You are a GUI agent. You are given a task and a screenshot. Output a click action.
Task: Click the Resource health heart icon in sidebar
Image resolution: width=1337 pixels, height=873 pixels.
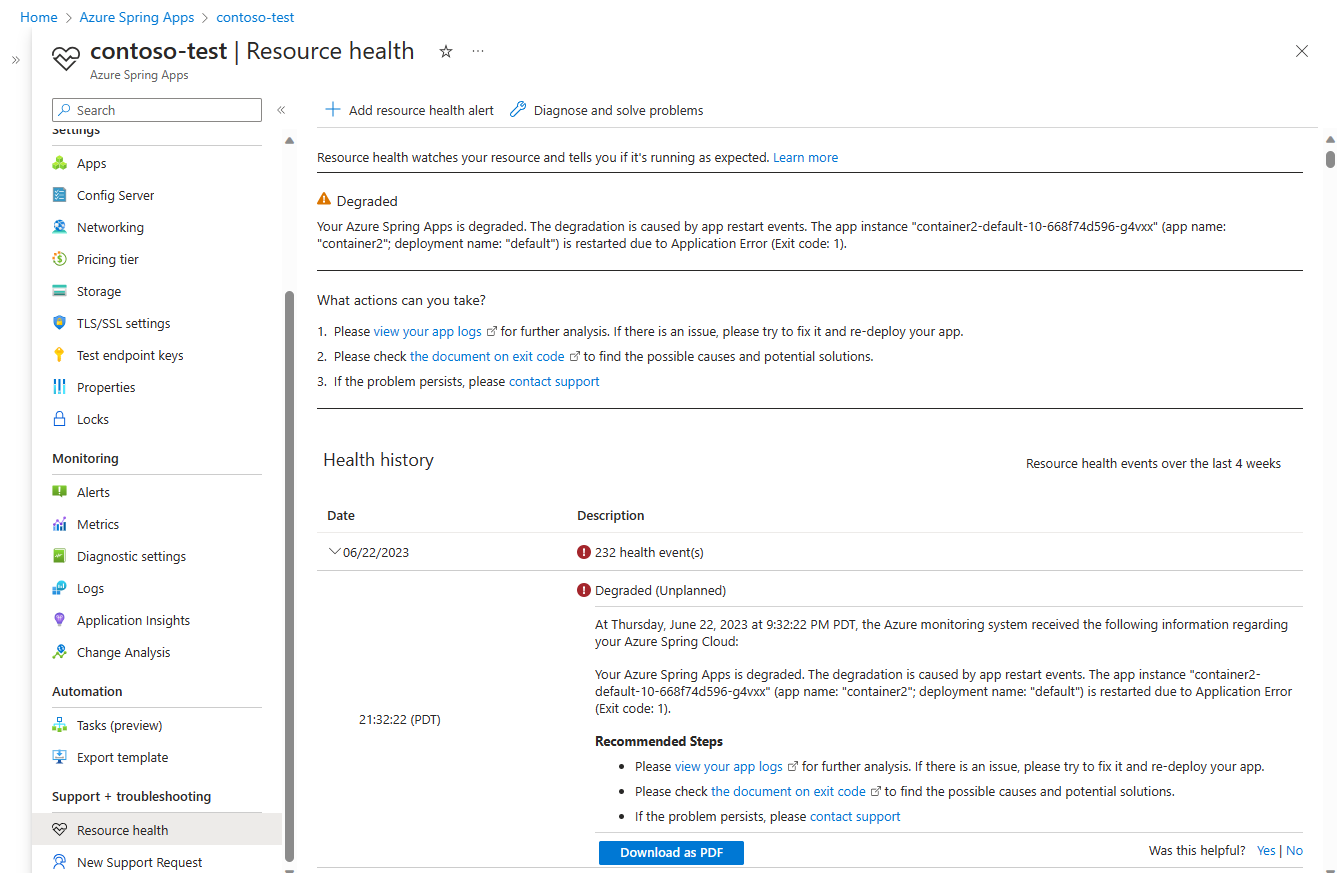[60, 830]
